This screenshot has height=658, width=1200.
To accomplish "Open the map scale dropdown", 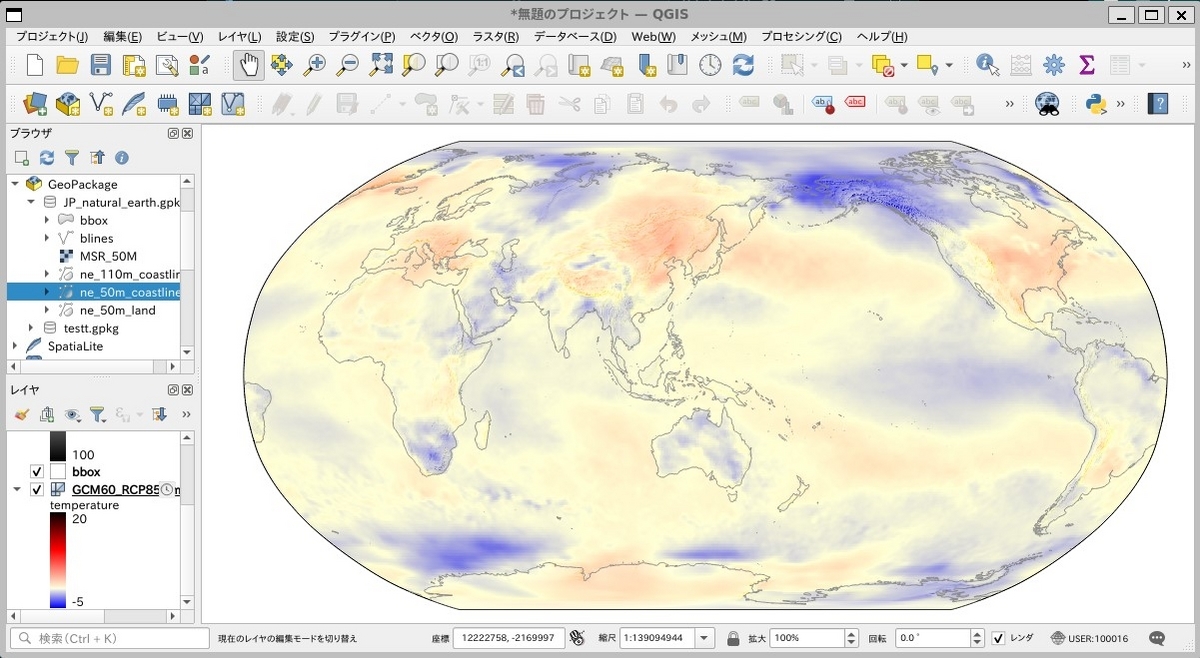I will click(705, 638).
